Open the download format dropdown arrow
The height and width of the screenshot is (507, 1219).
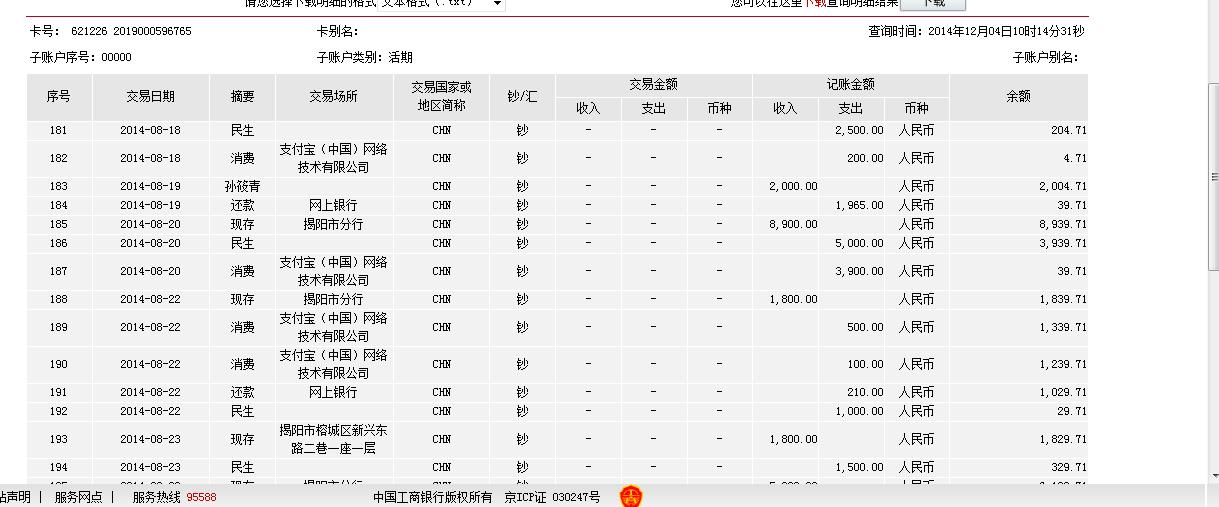[497, 3]
